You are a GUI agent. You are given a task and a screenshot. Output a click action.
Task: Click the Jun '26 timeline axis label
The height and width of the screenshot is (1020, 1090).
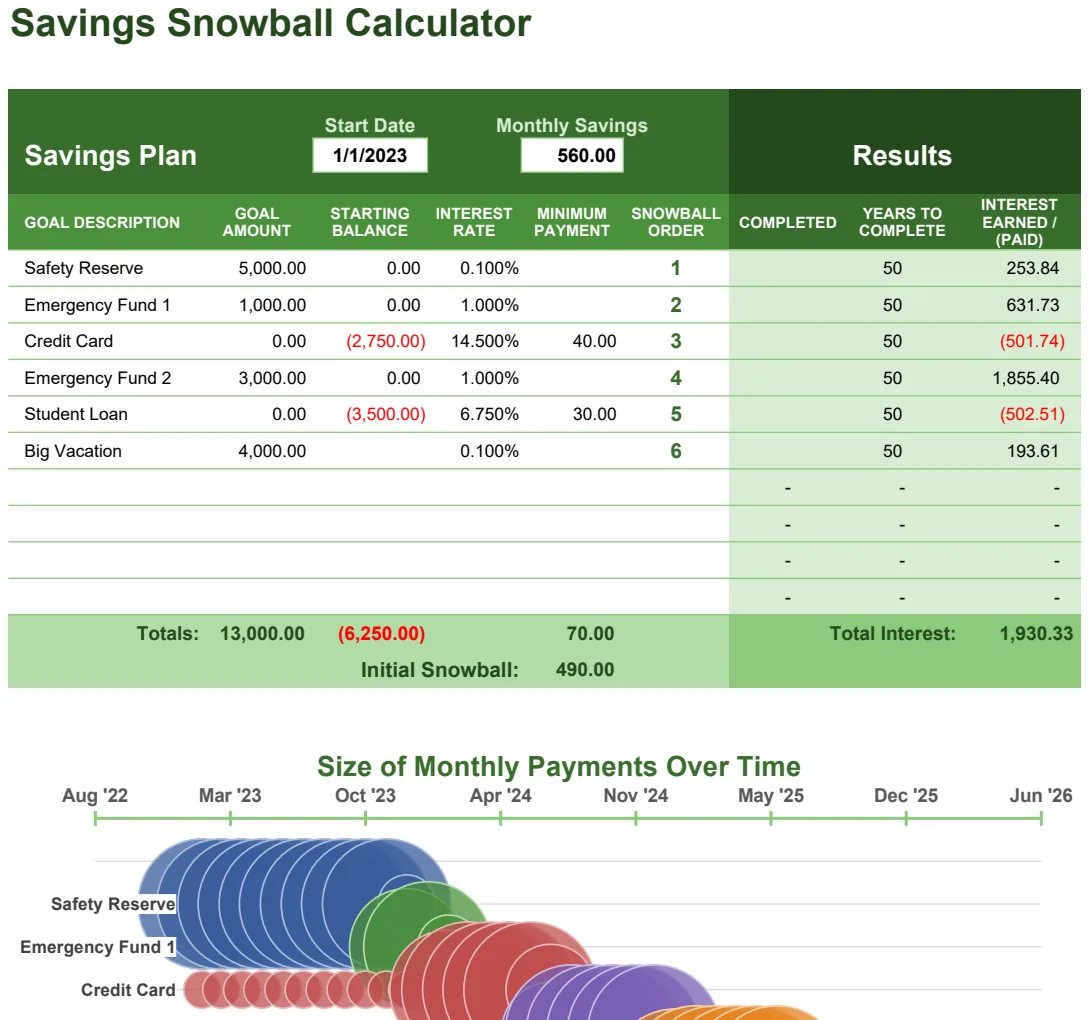1041,795
